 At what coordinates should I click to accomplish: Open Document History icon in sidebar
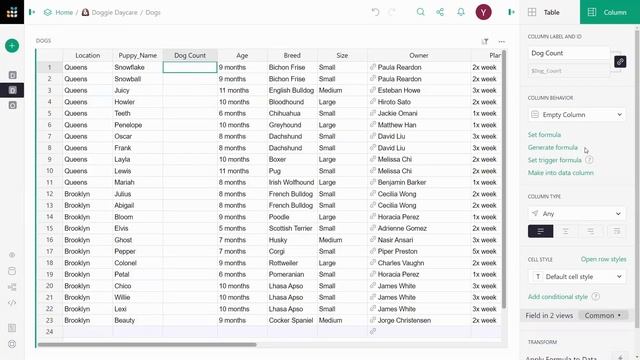pyautogui.click(x=12, y=287)
